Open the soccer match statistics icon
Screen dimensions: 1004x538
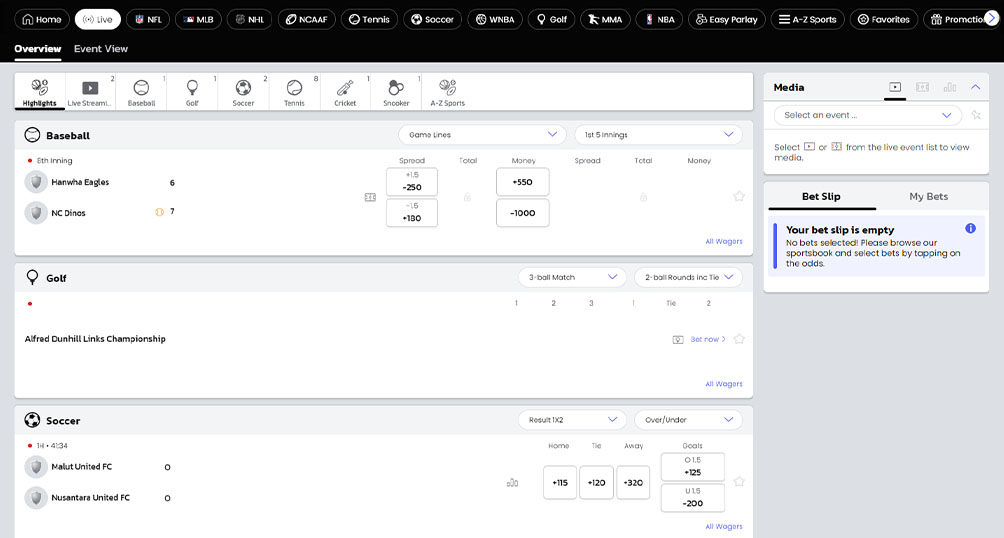[x=512, y=483]
